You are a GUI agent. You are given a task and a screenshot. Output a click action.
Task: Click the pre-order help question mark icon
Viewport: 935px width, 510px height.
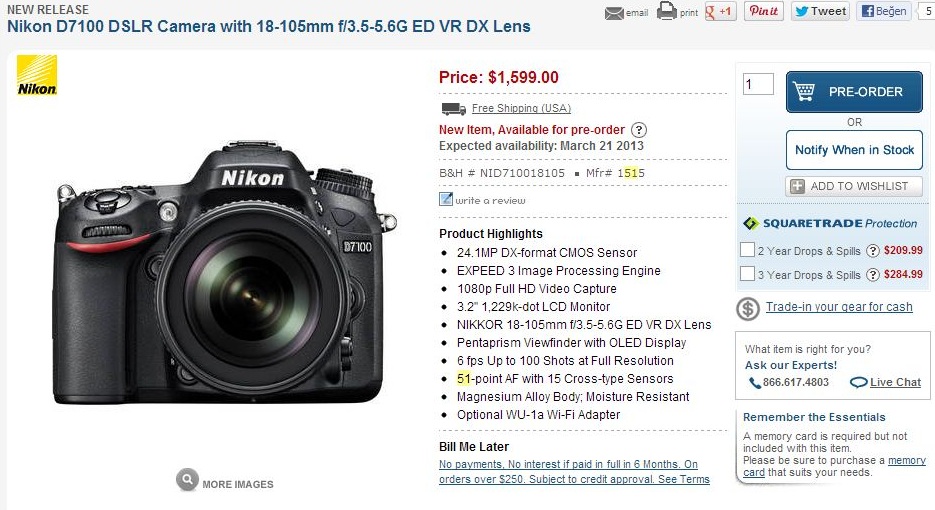pyautogui.click(x=639, y=130)
